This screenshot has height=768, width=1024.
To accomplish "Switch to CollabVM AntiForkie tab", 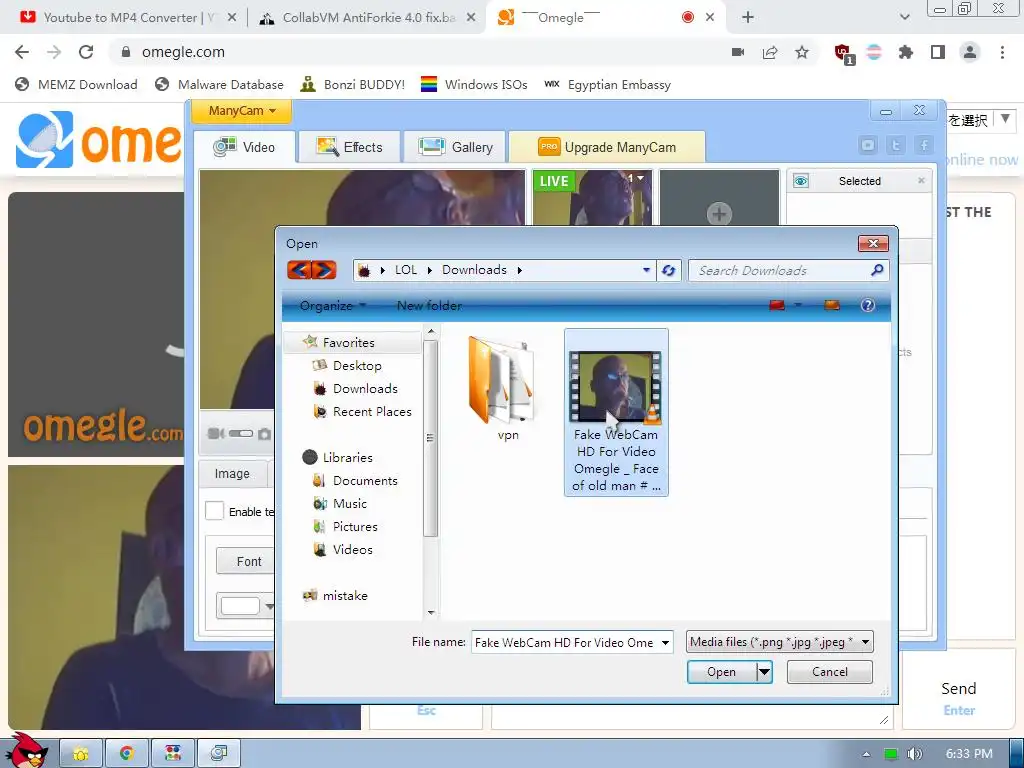I will coord(368,18).
